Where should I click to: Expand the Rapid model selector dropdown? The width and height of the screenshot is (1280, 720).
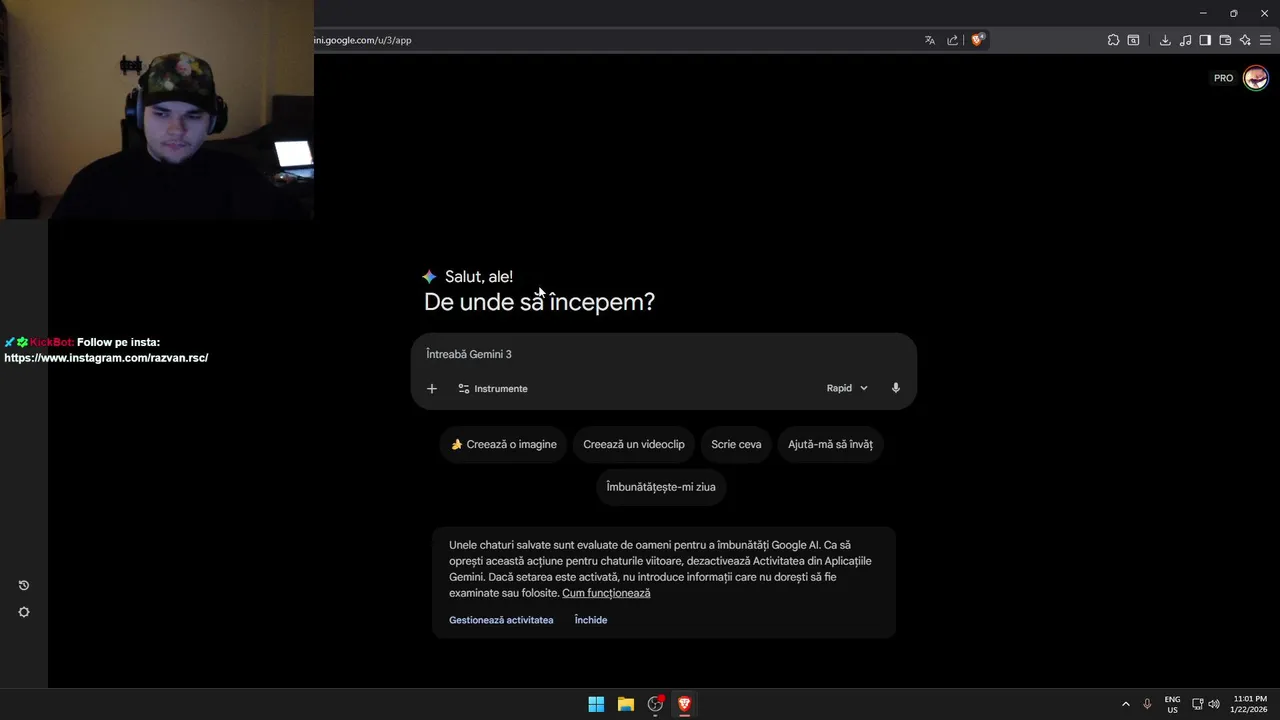pyautogui.click(x=847, y=388)
